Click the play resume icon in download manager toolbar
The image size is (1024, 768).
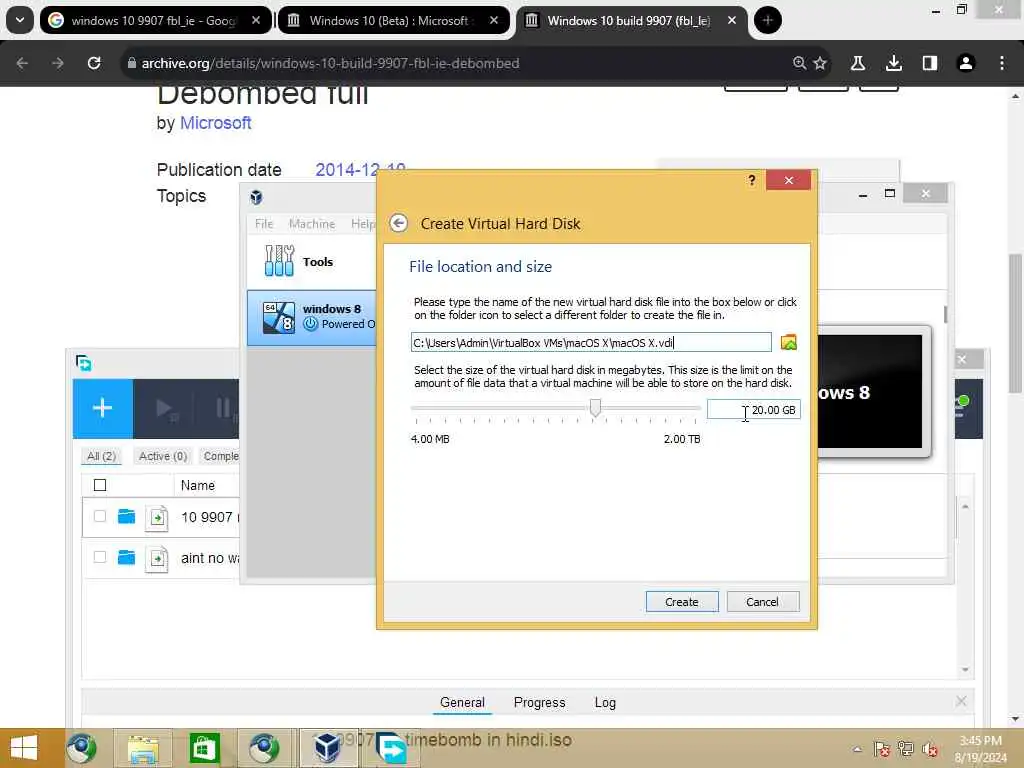coord(166,409)
